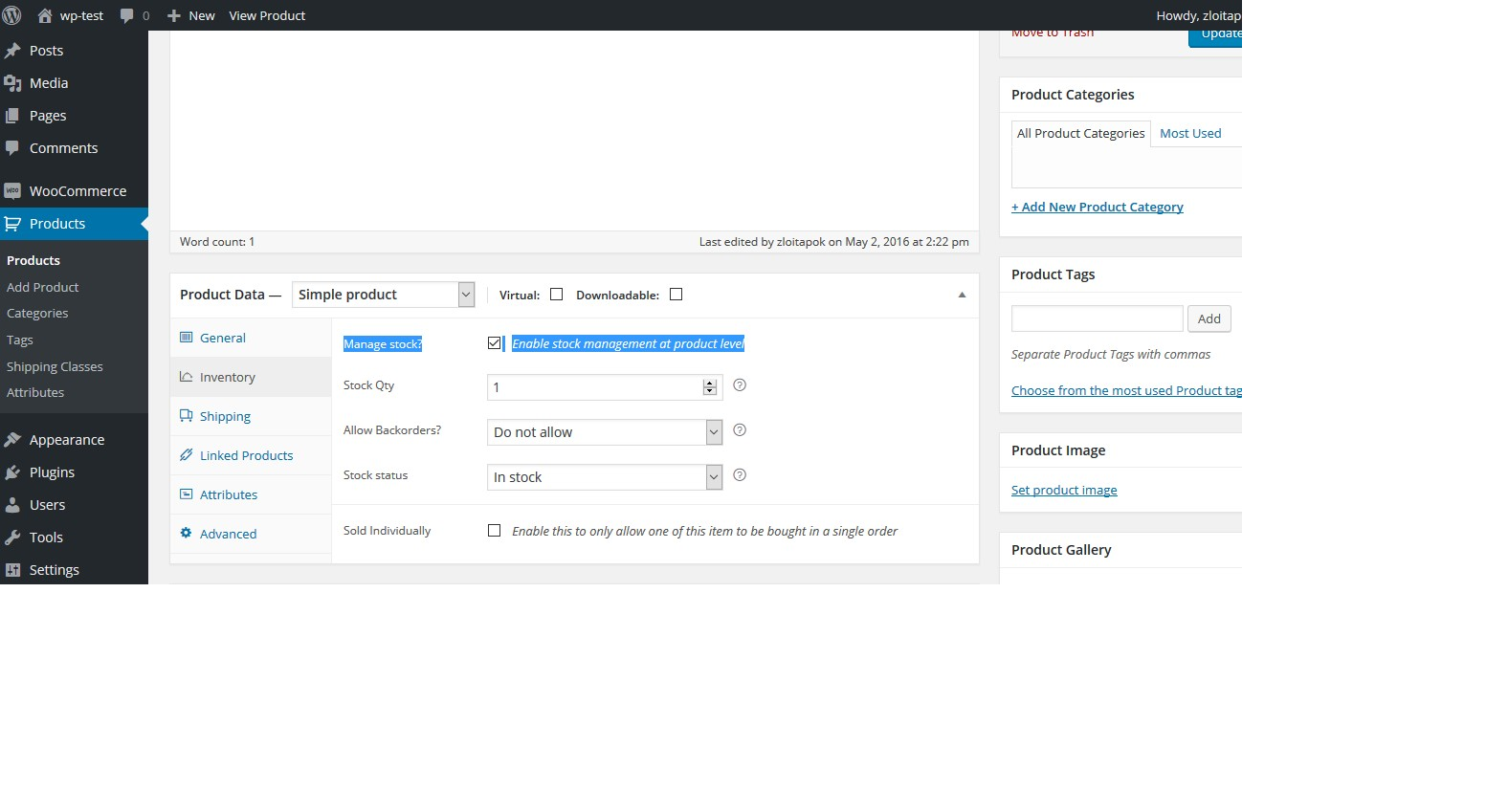This screenshot has height=812, width=1486.
Task: Click the Add tag button
Action: point(1209,318)
